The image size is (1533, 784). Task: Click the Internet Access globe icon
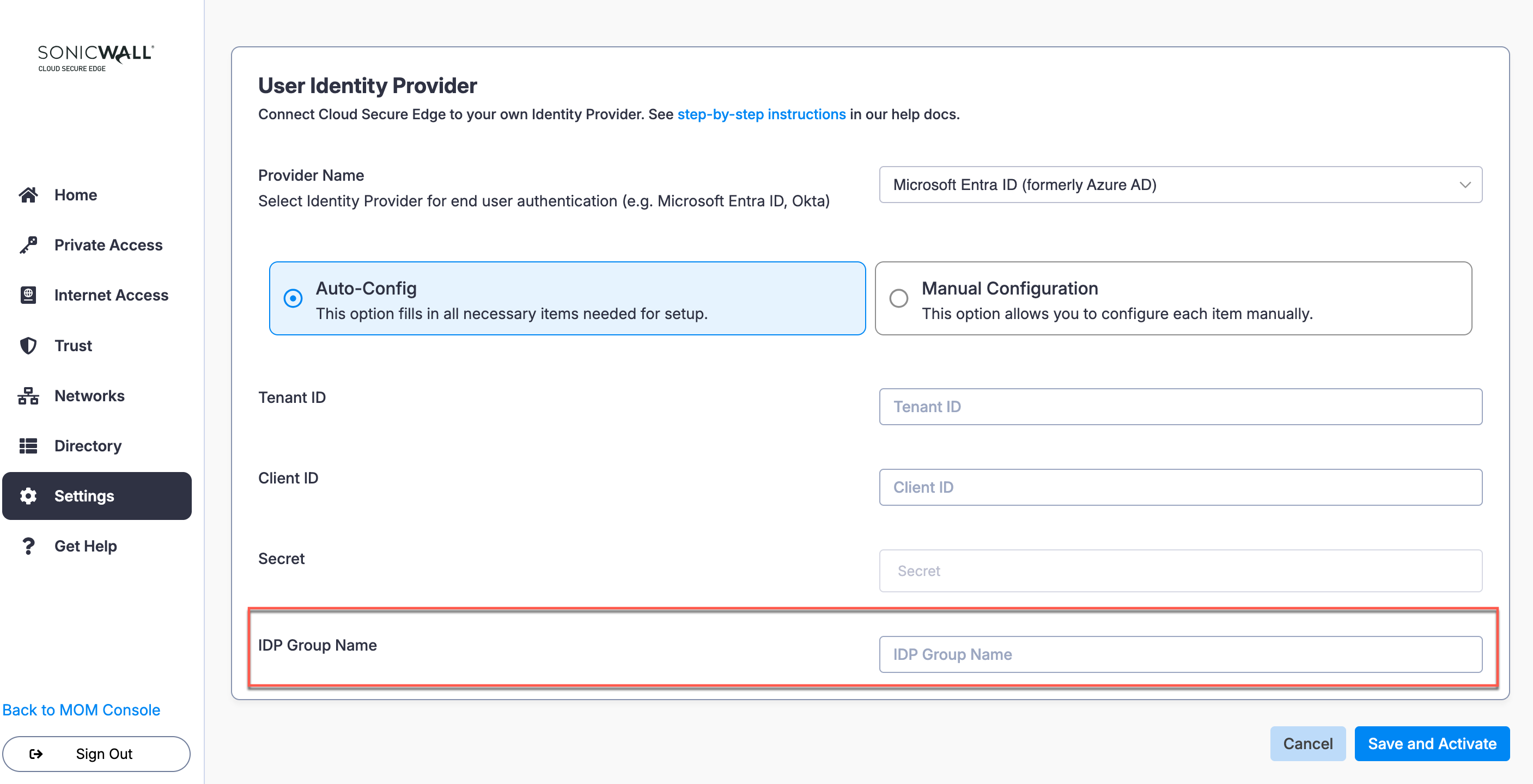[x=28, y=295]
